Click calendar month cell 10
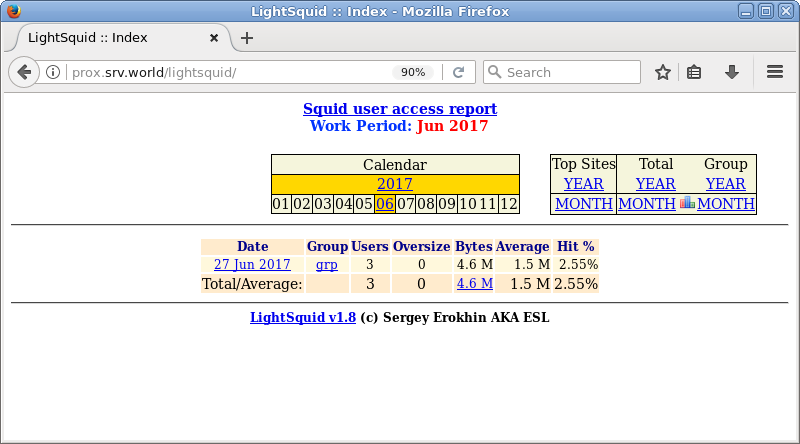This screenshot has height=444, width=800. click(467, 204)
